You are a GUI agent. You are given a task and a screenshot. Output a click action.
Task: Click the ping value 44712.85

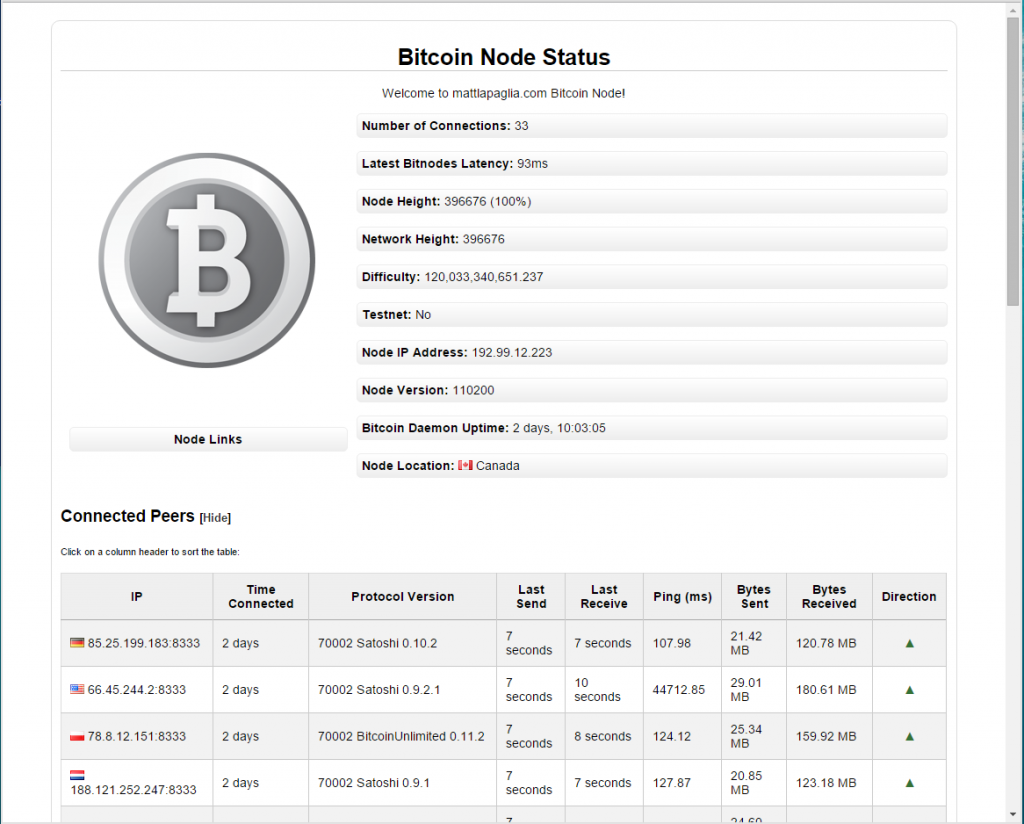tap(679, 689)
